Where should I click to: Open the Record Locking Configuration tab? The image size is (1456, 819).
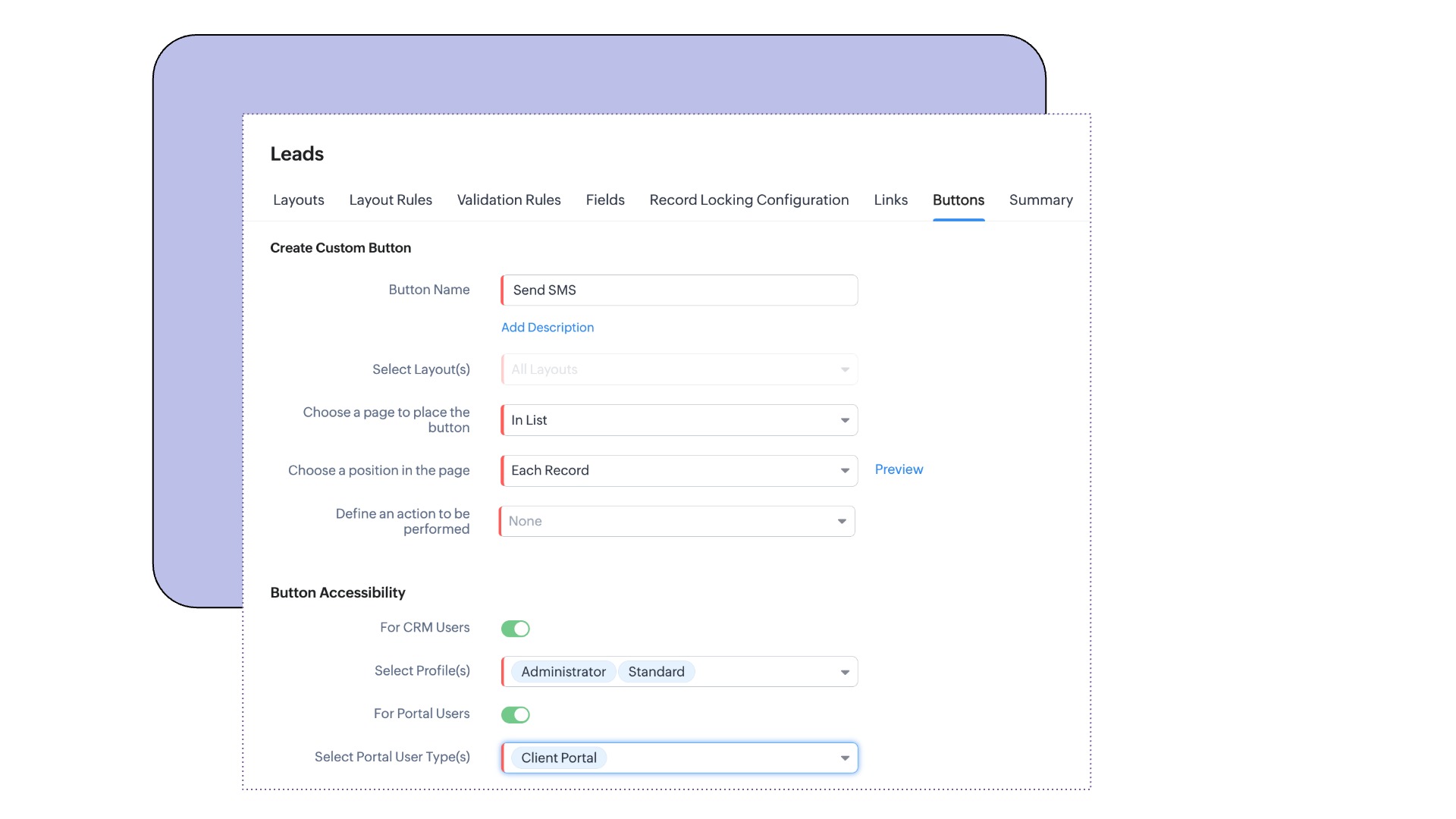749,200
